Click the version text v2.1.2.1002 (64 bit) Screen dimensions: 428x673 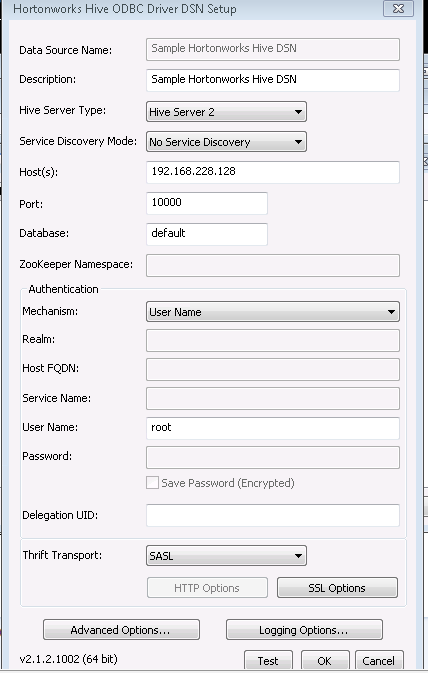[69, 659]
